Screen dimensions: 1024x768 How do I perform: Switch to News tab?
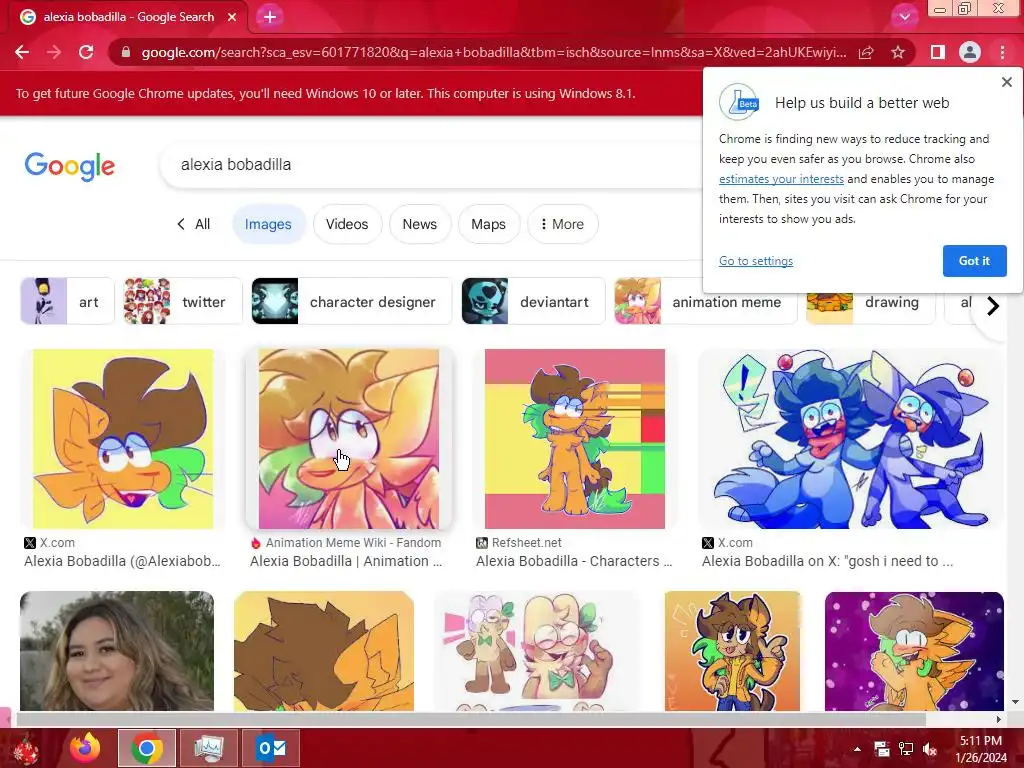(x=419, y=224)
